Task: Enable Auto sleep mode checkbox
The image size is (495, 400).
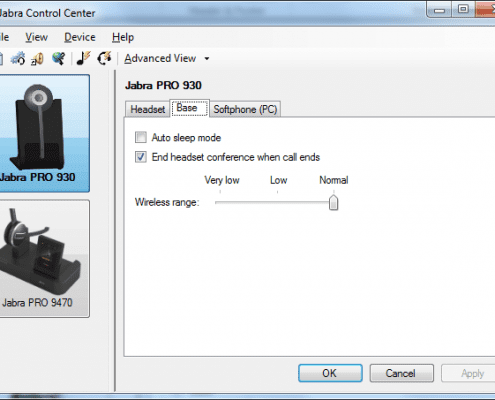Action: [141, 137]
